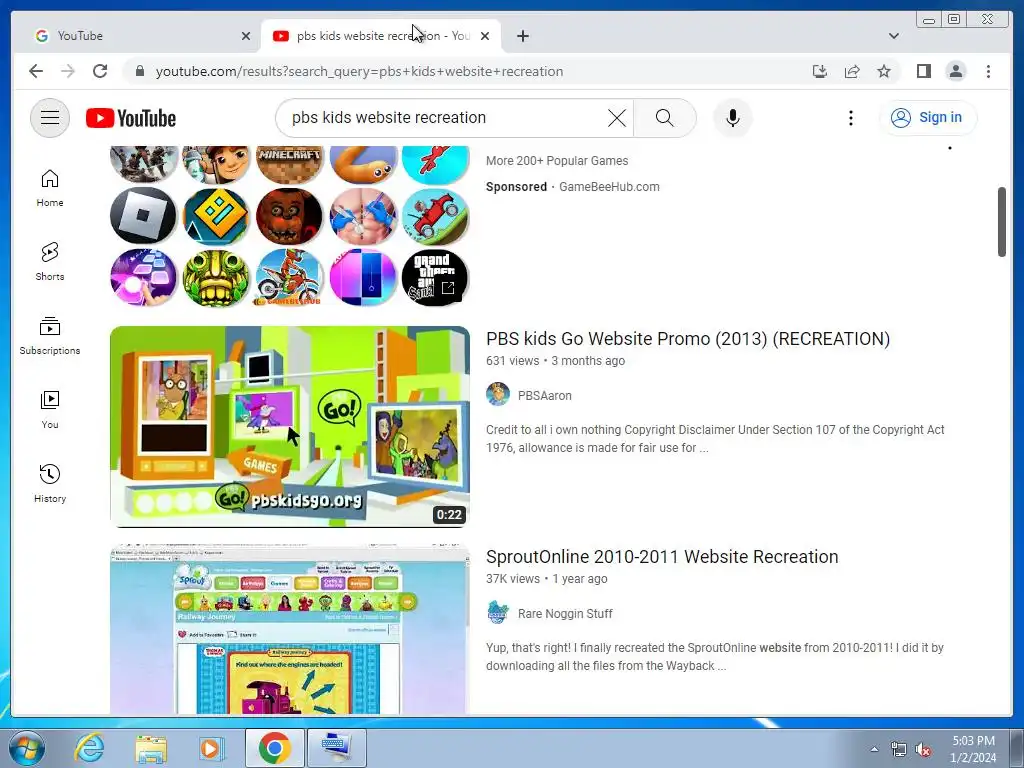Show hidden system tray icons
Viewport: 1024px width, 768px height.
point(874,749)
